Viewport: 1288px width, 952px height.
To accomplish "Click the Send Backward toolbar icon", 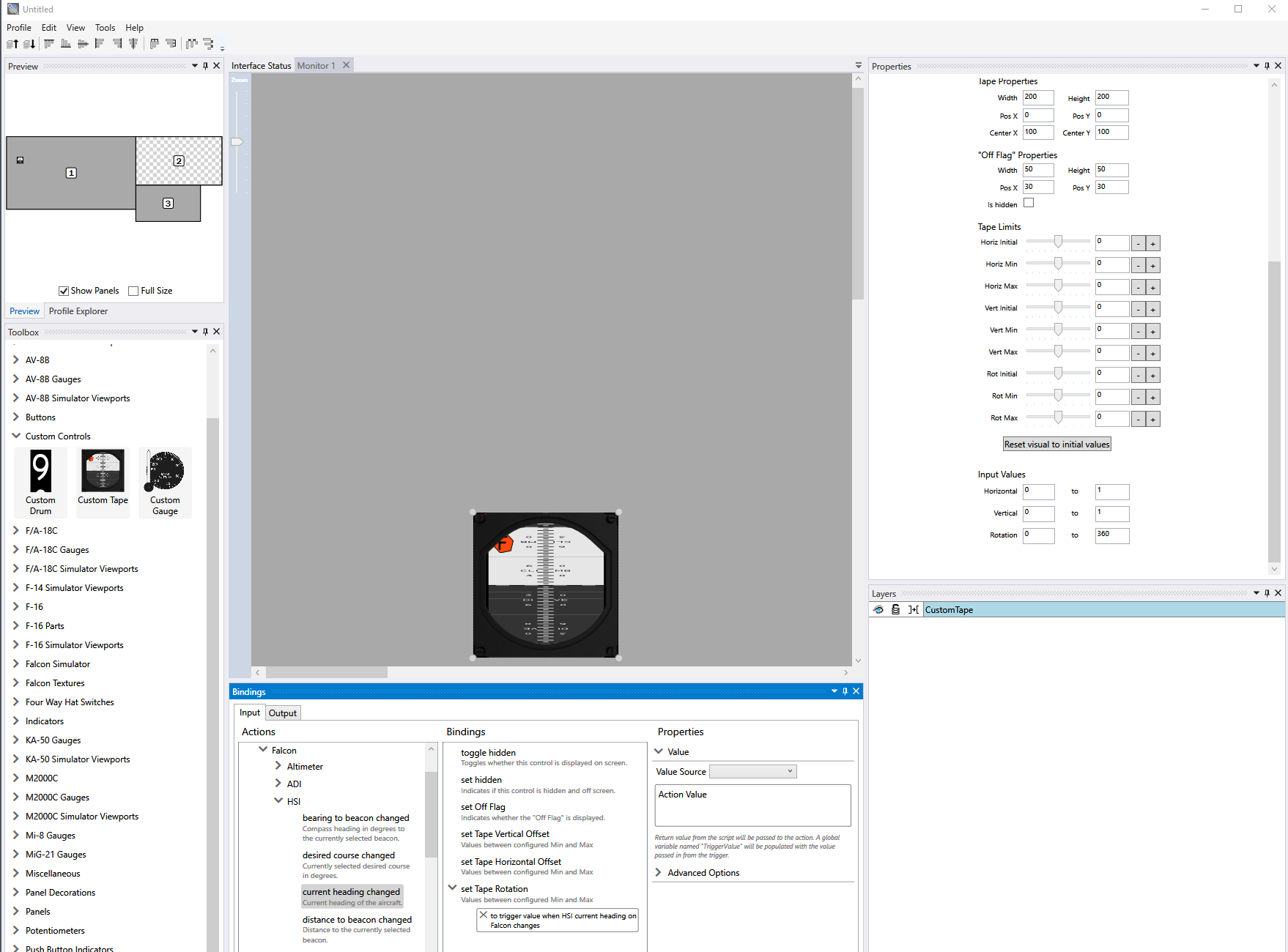I will 29,44.
